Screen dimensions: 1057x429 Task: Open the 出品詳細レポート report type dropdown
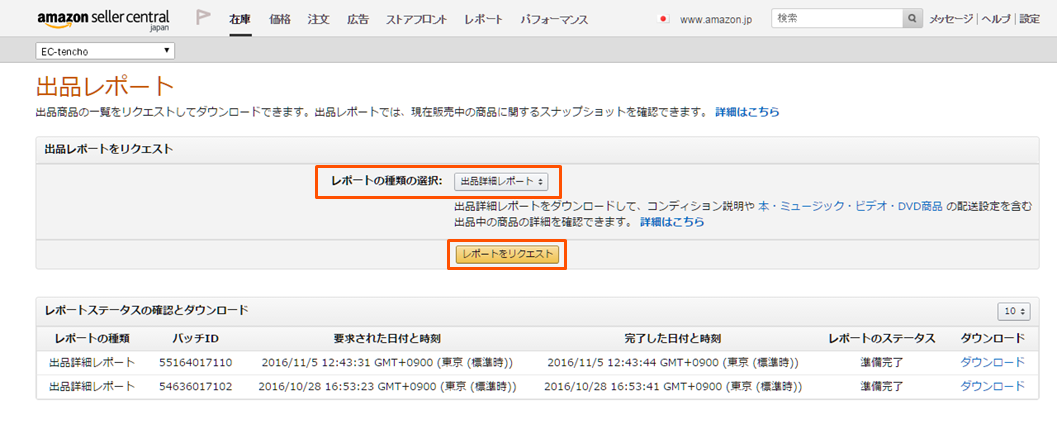click(502, 181)
